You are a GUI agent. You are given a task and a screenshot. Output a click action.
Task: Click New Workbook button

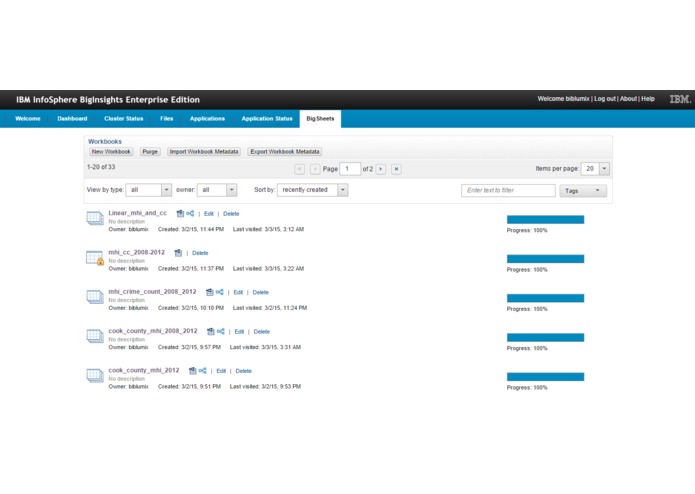pos(111,152)
